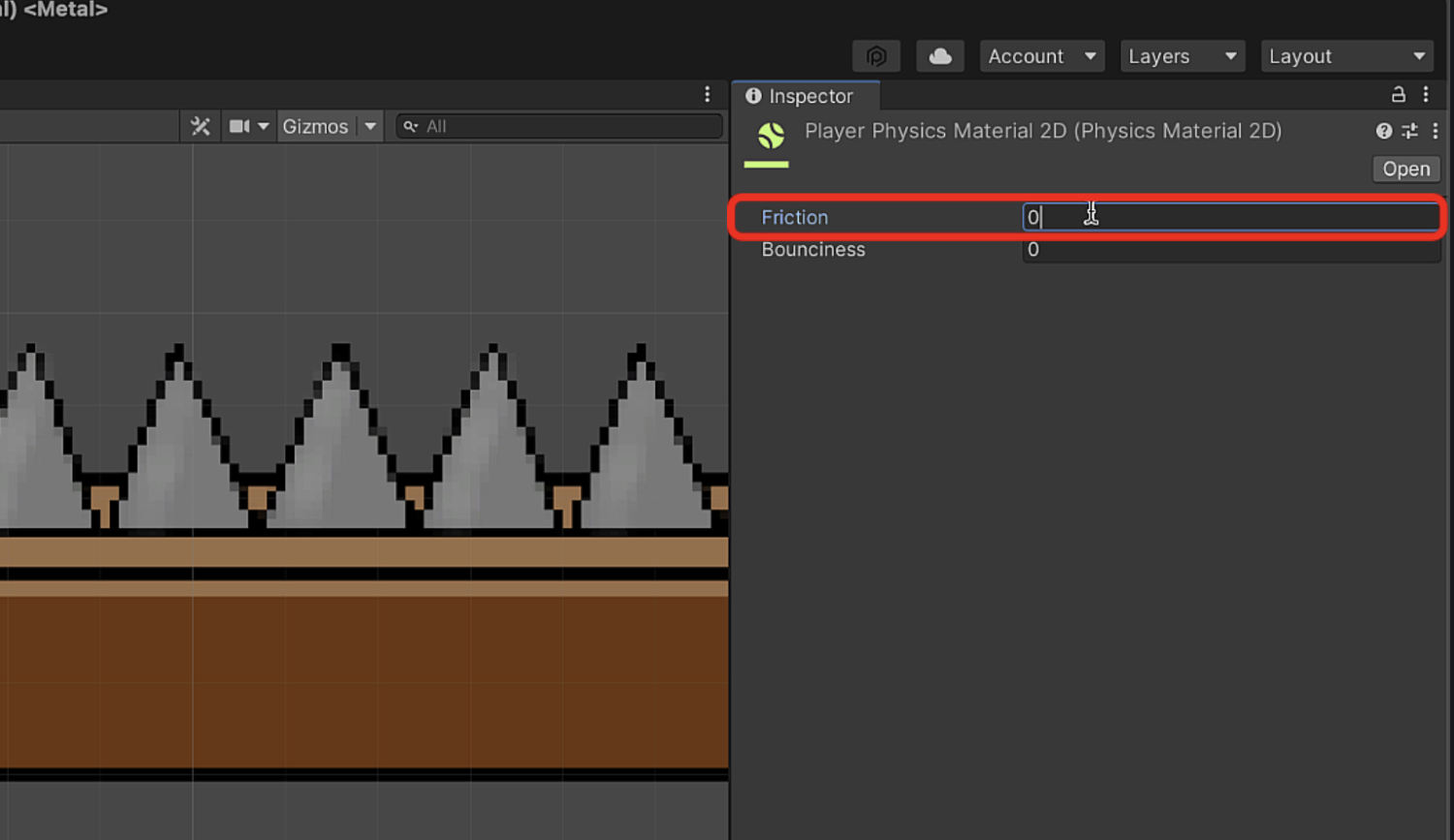Expand the Gizmos dropdown arrow
The height and width of the screenshot is (840, 1454).
(x=370, y=127)
